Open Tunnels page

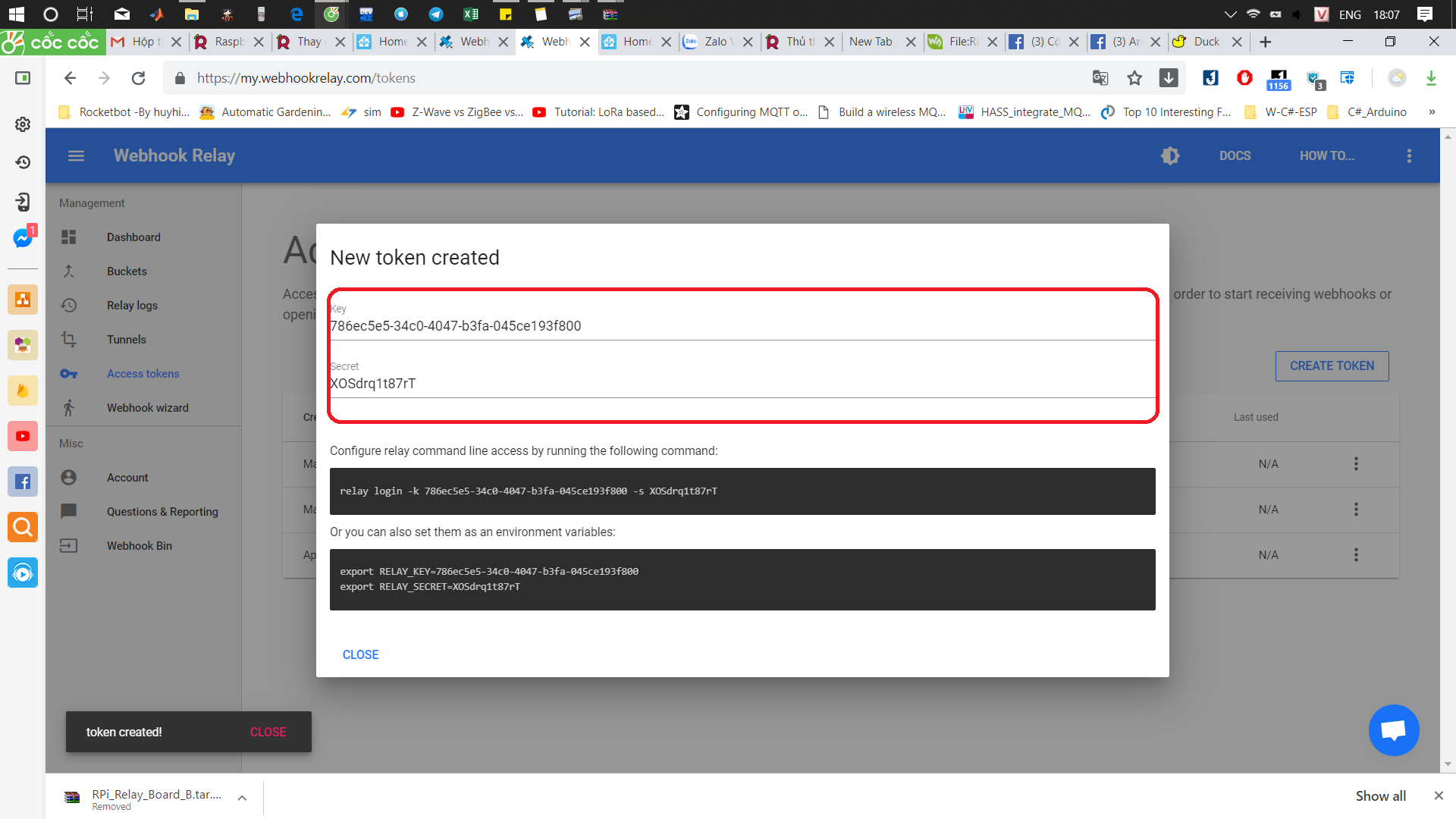tap(127, 340)
